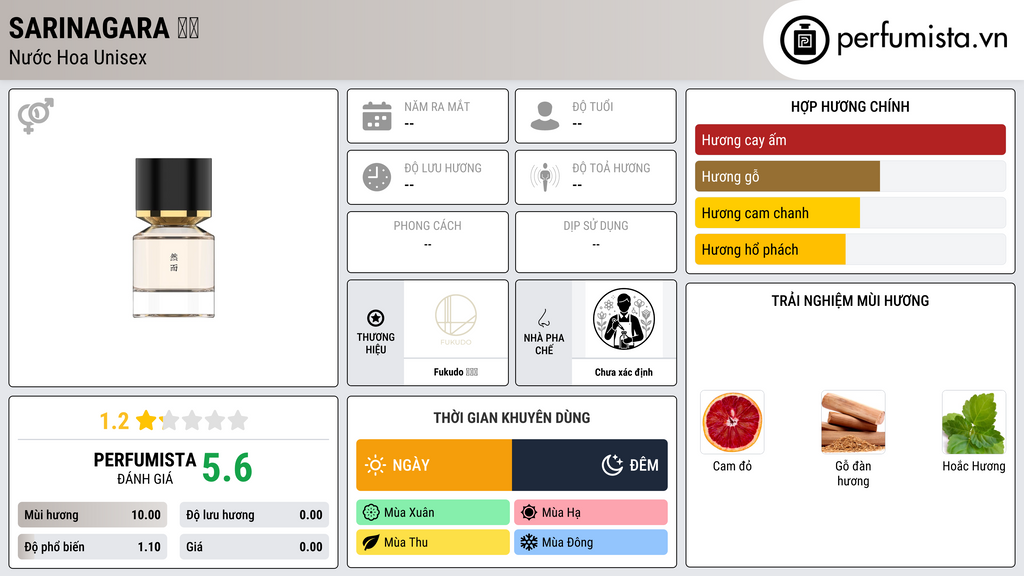Open the perfumer Chưa xác định portrait
This screenshot has height=576, width=1024.
pos(624,319)
